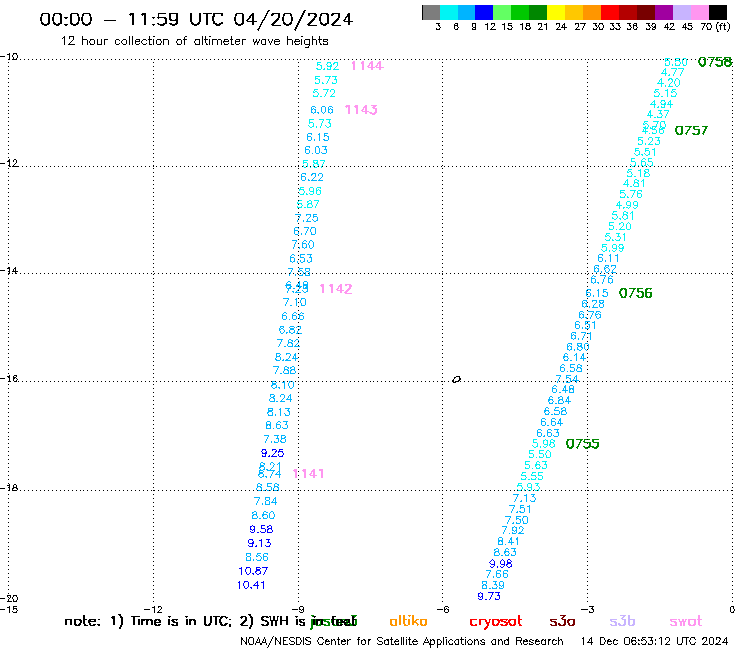
Task: Click the wave height value 7.10
Action: pyautogui.click(x=295, y=302)
